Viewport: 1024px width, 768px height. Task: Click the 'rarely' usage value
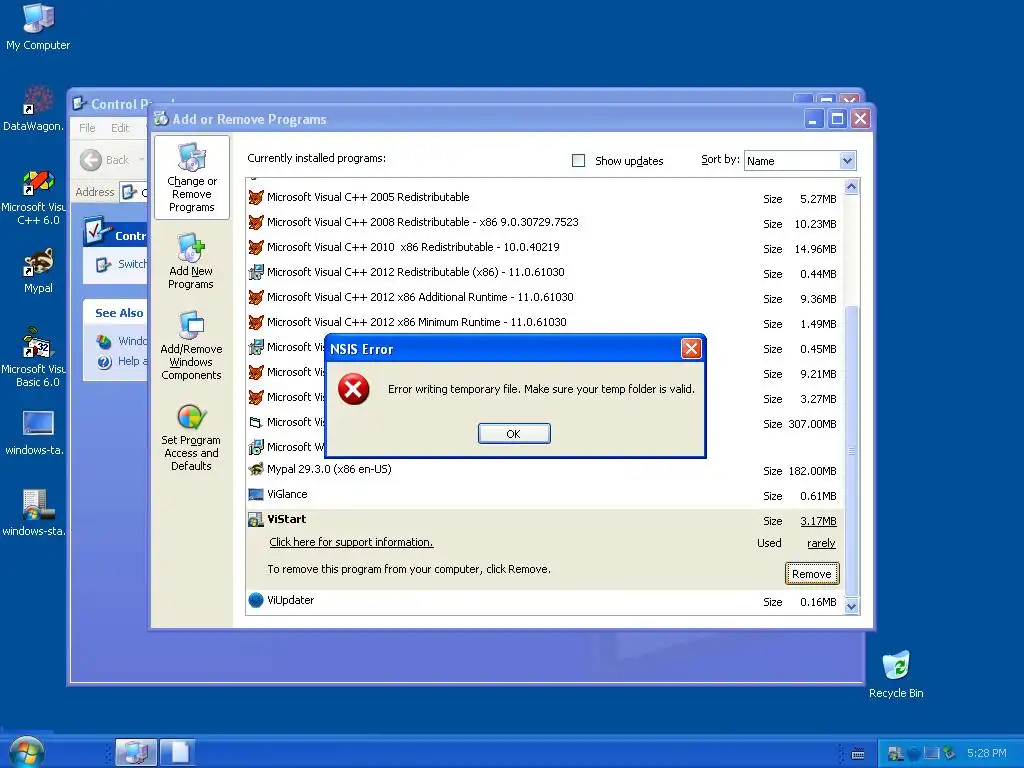[x=821, y=543]
